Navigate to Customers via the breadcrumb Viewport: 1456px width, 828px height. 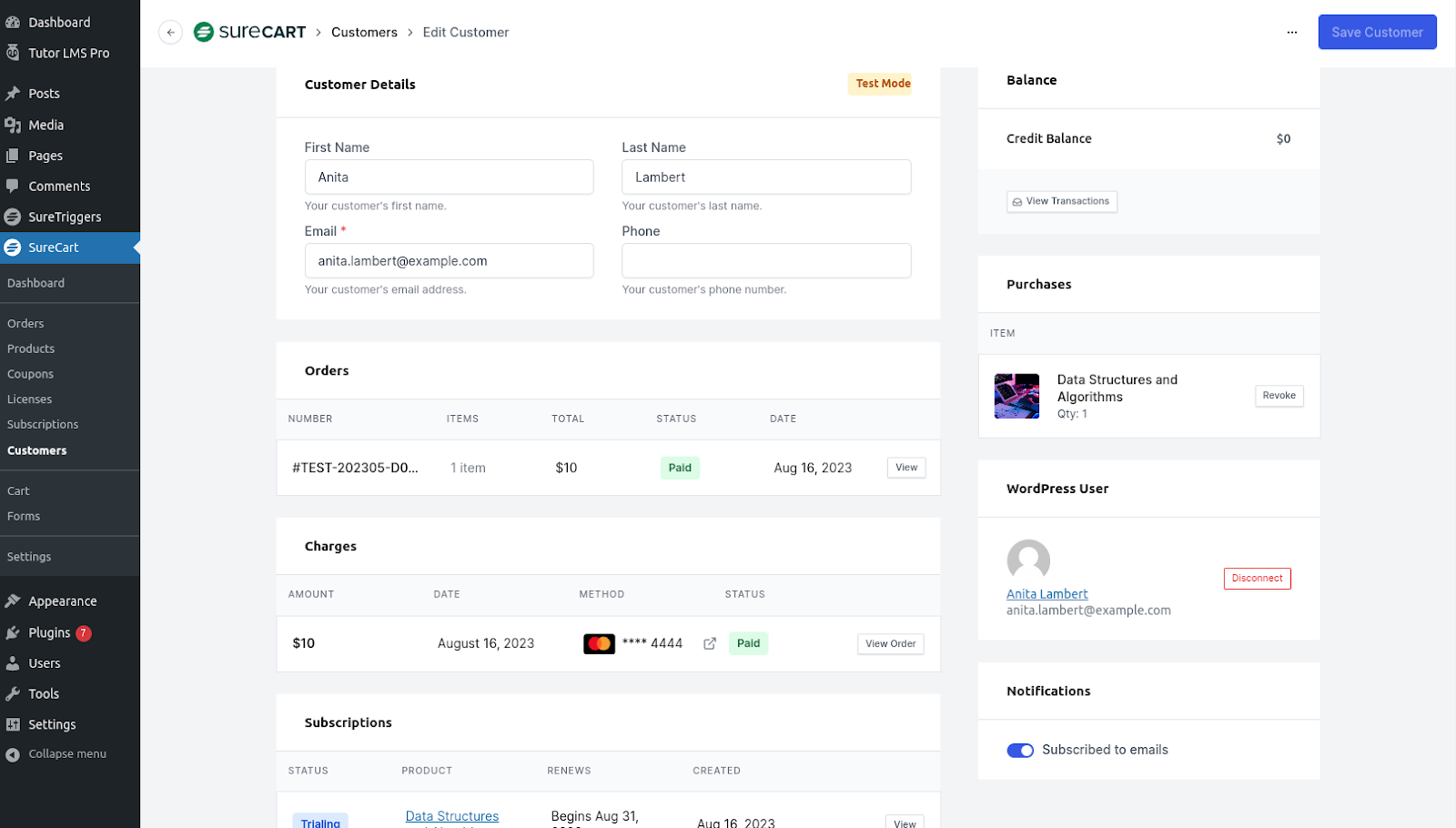tap(365, 32)
